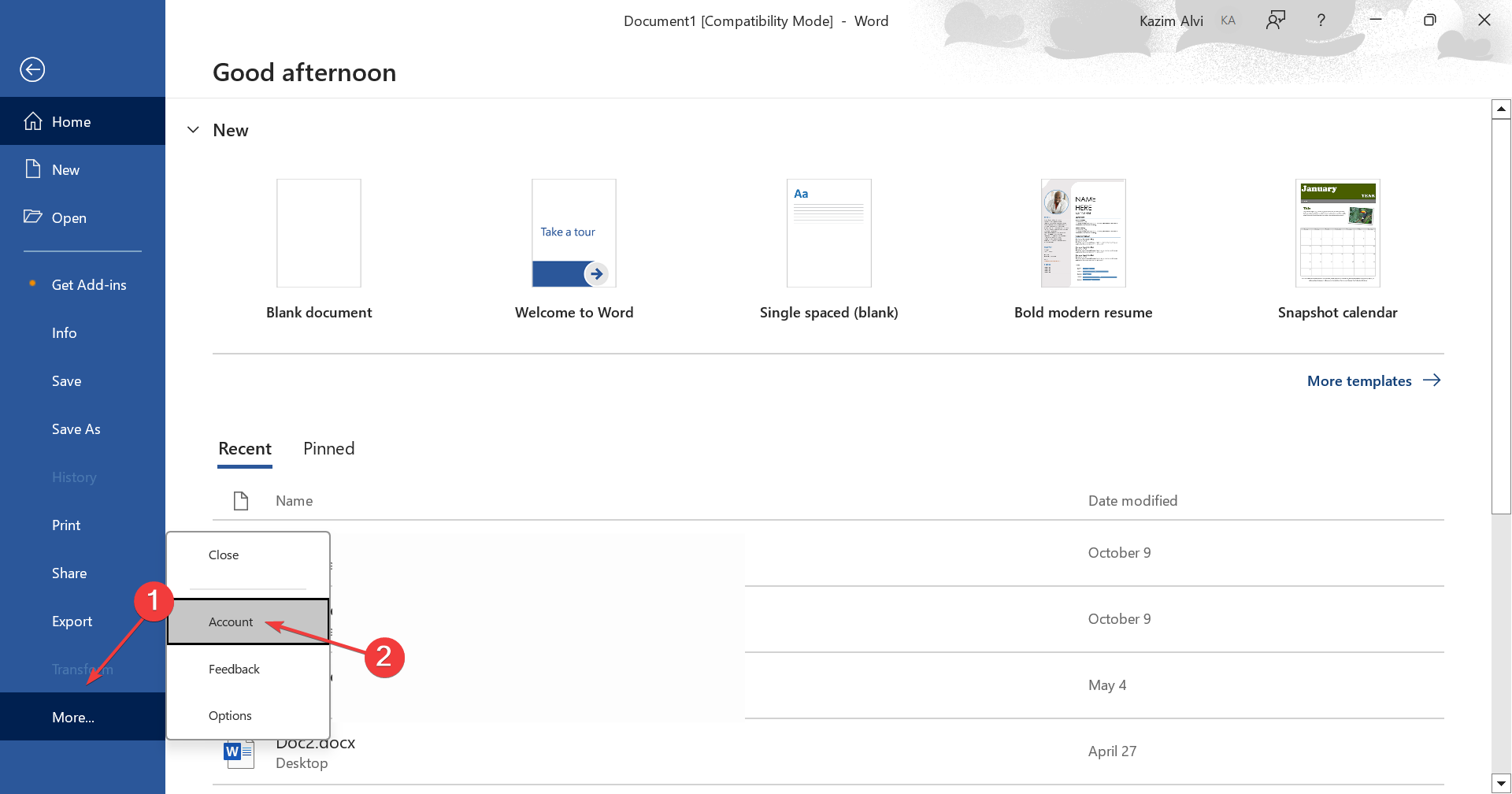Image resolution: width=1512 pixels, height=794 pixels.
Task: Click the feedback person icon in title bar
Action: (1276, 20)
